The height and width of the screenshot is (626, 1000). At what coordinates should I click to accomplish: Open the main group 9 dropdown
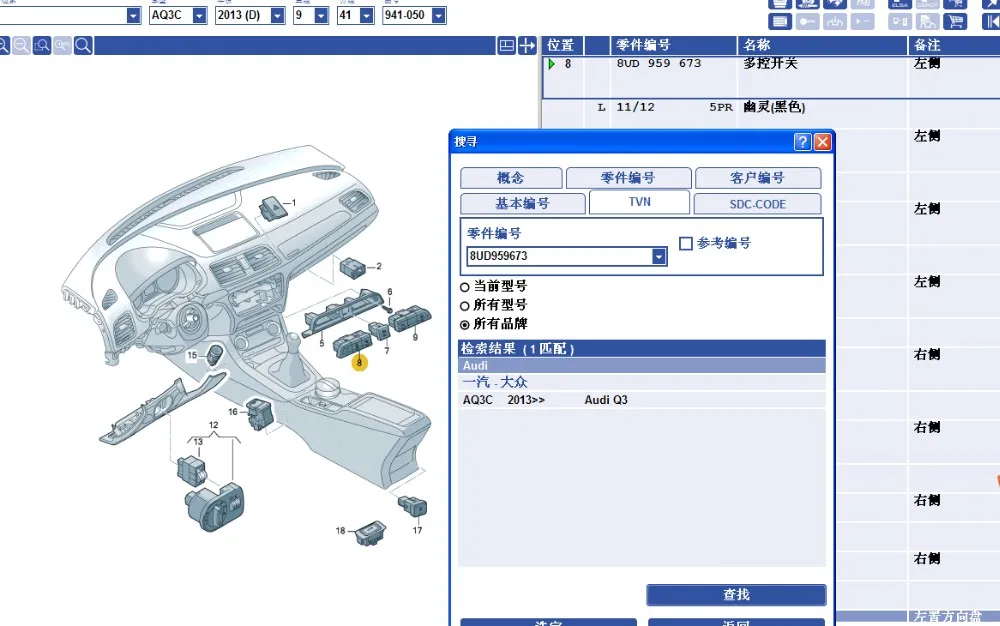click(321, 15)
